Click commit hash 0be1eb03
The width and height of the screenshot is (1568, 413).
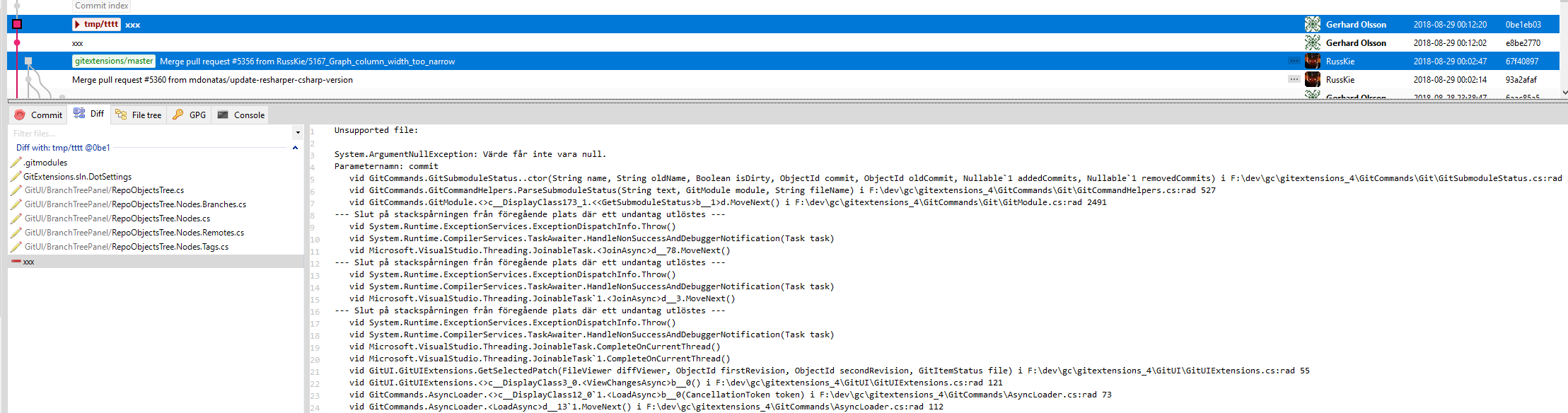pos(1523,25)
